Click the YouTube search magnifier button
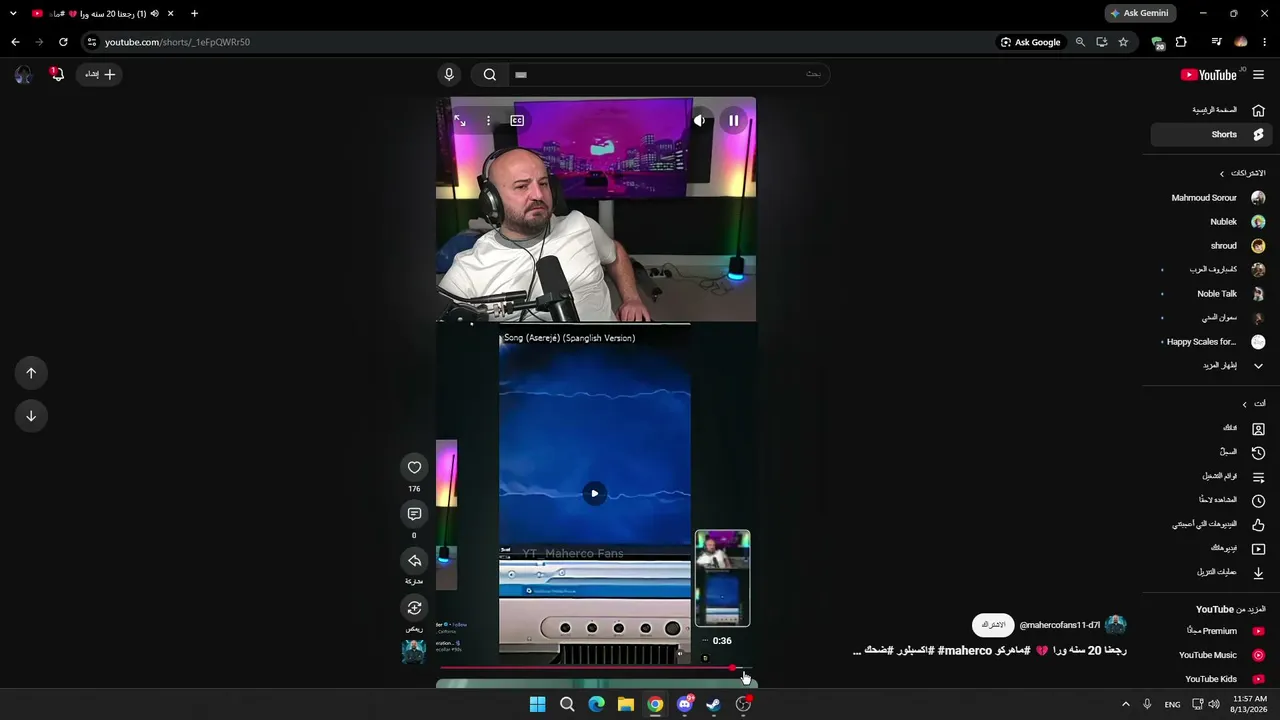This screenshot has width=1280, height=720. 490,74
